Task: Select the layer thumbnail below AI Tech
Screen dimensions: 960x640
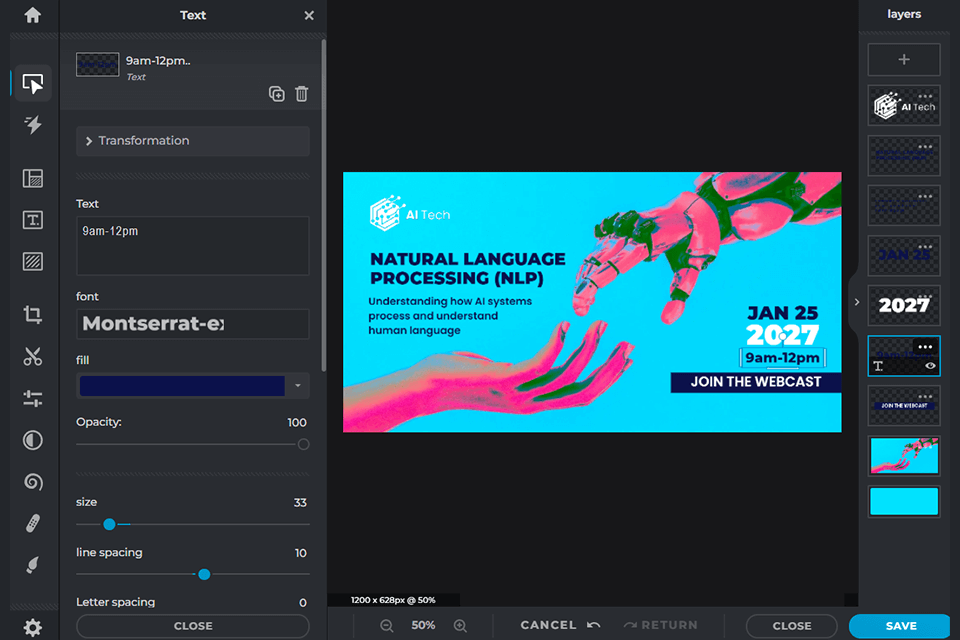Action: coord(904,156)
